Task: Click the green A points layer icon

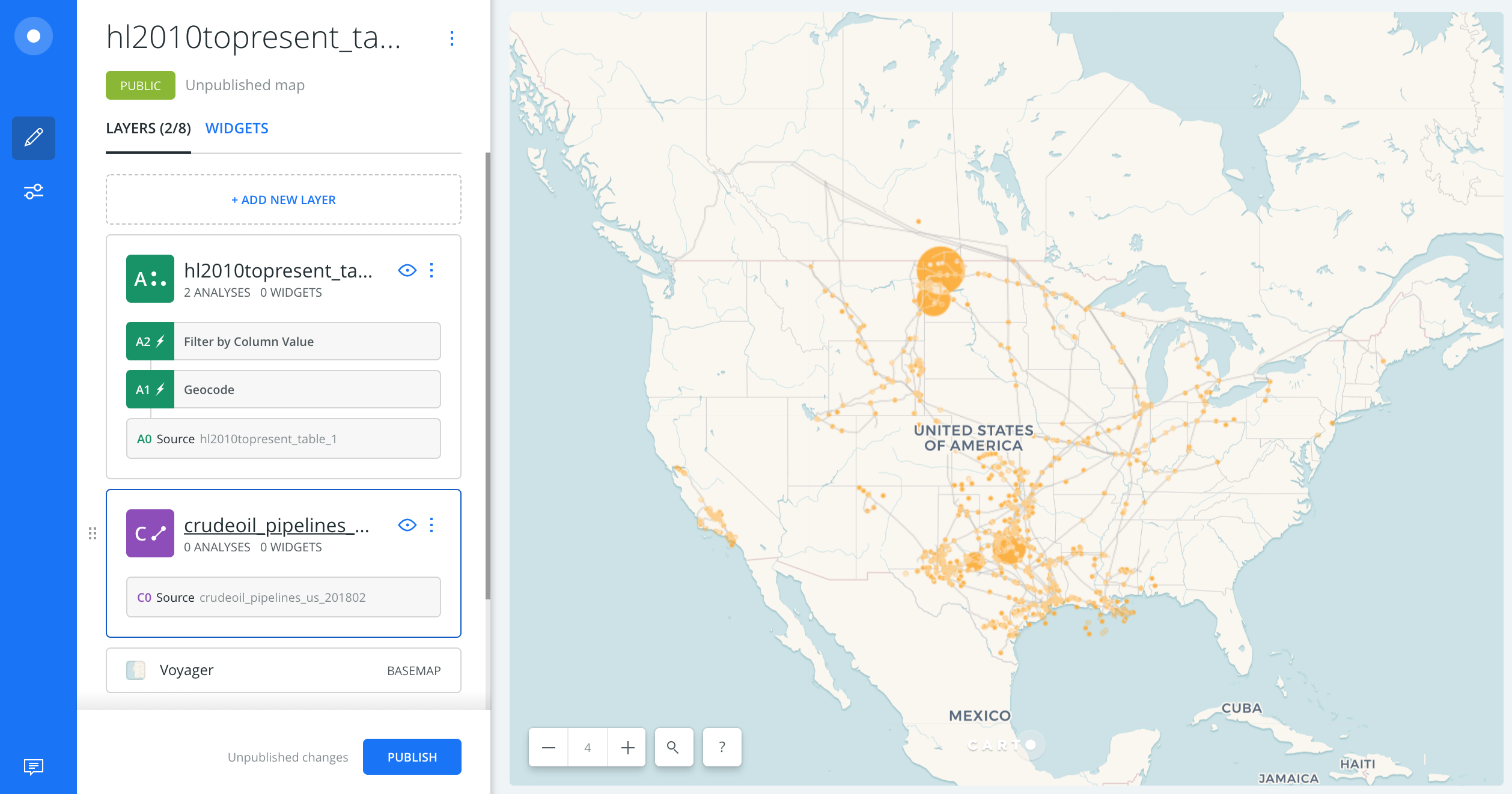Action: tap(150, 279)
